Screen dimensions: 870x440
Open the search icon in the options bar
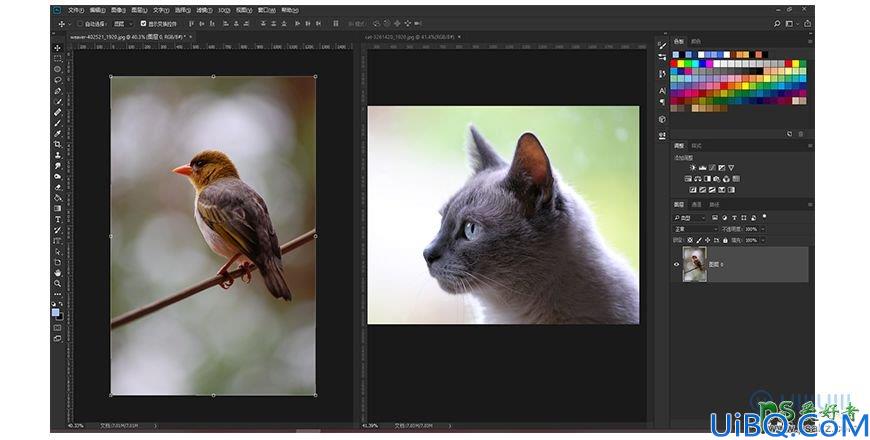coord(777,24)
